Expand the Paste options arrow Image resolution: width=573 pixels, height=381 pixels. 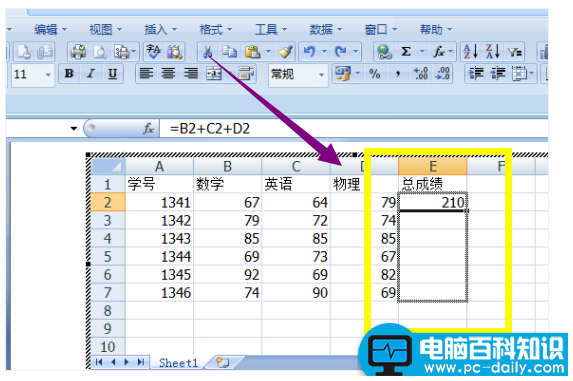coord(269,52)
